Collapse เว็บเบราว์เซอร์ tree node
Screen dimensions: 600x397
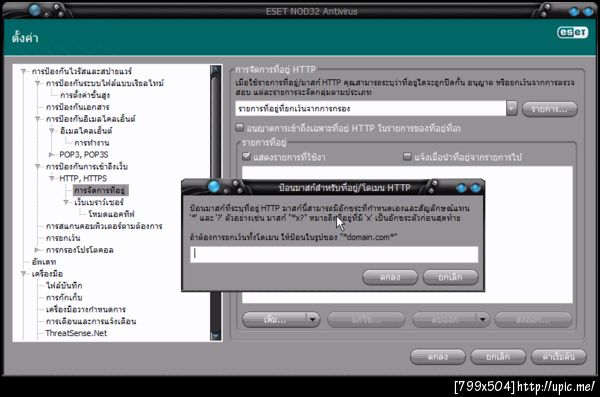(66, 202)
